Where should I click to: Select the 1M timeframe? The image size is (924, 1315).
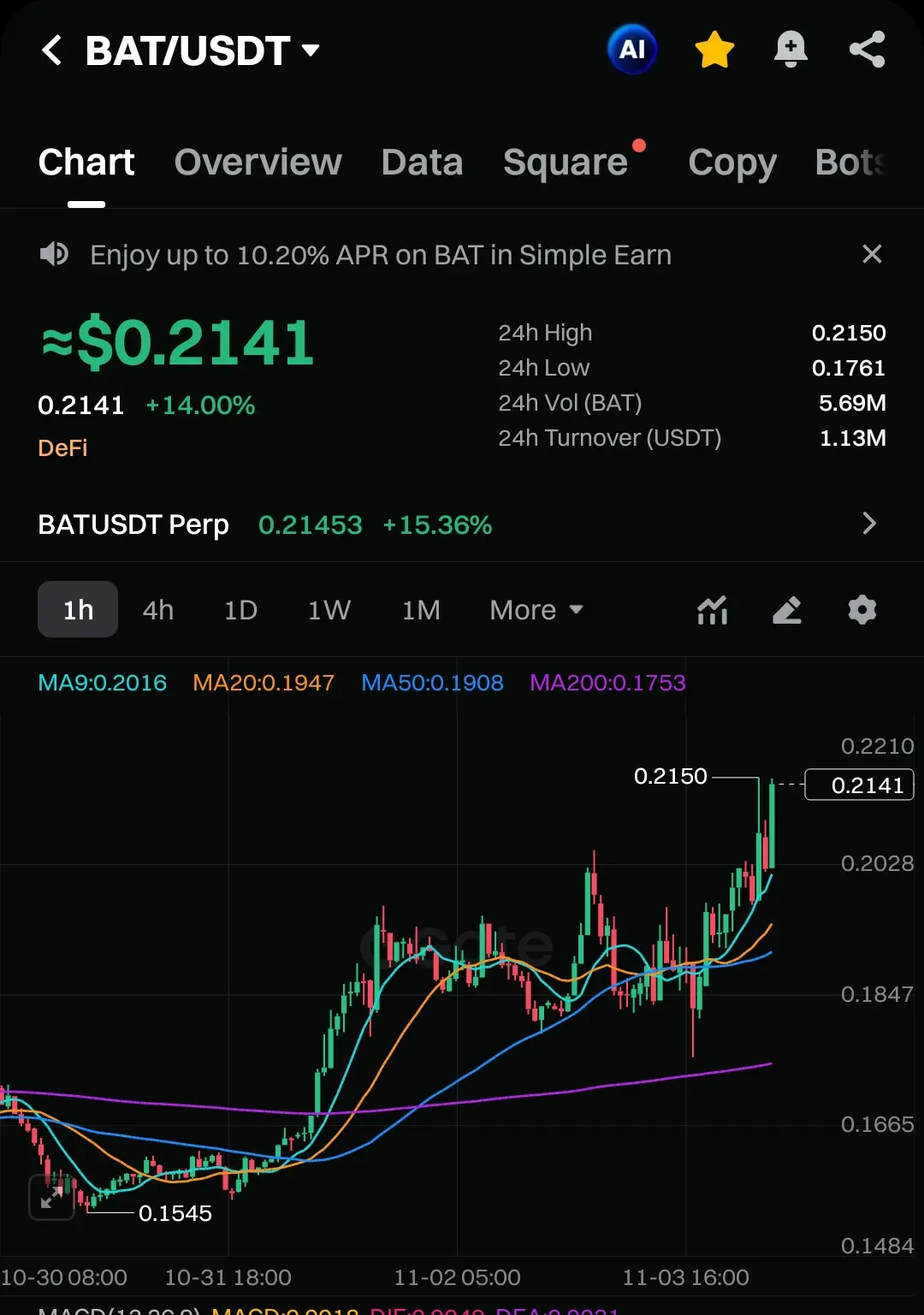click(x=421, y=610)
